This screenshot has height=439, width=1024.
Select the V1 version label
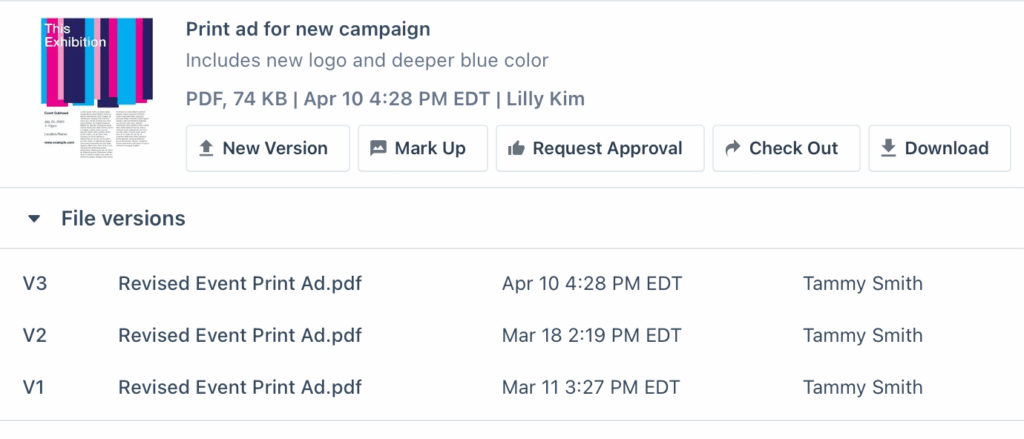click(x=33, y=387)
